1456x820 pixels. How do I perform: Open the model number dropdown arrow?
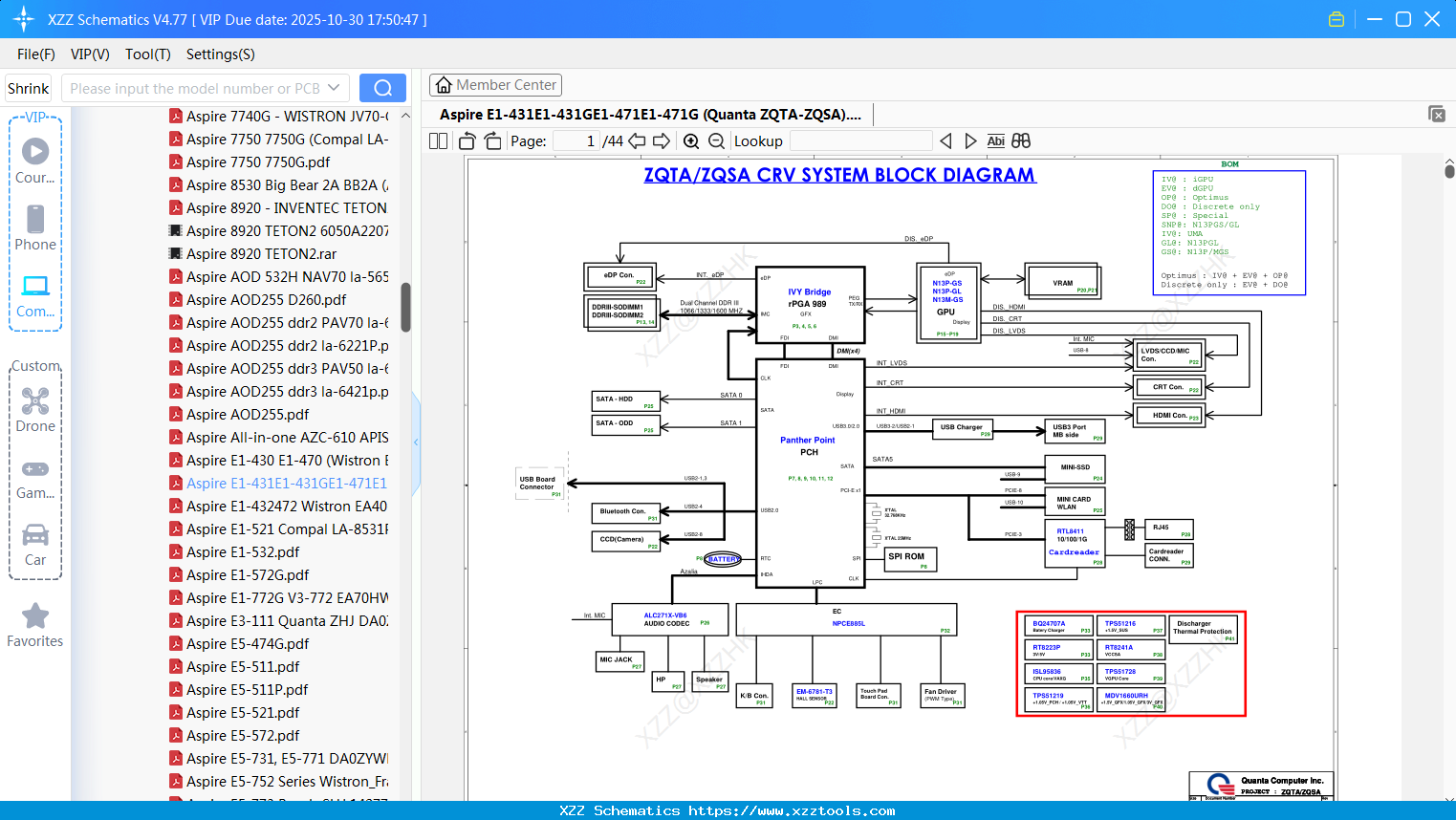point(334,88)
